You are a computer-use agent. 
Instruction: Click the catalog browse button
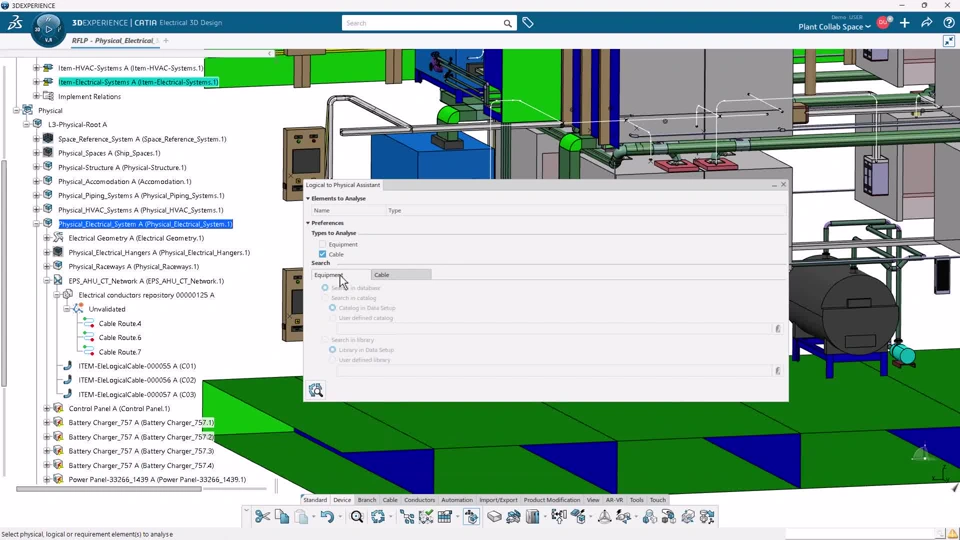coord(778,329)
